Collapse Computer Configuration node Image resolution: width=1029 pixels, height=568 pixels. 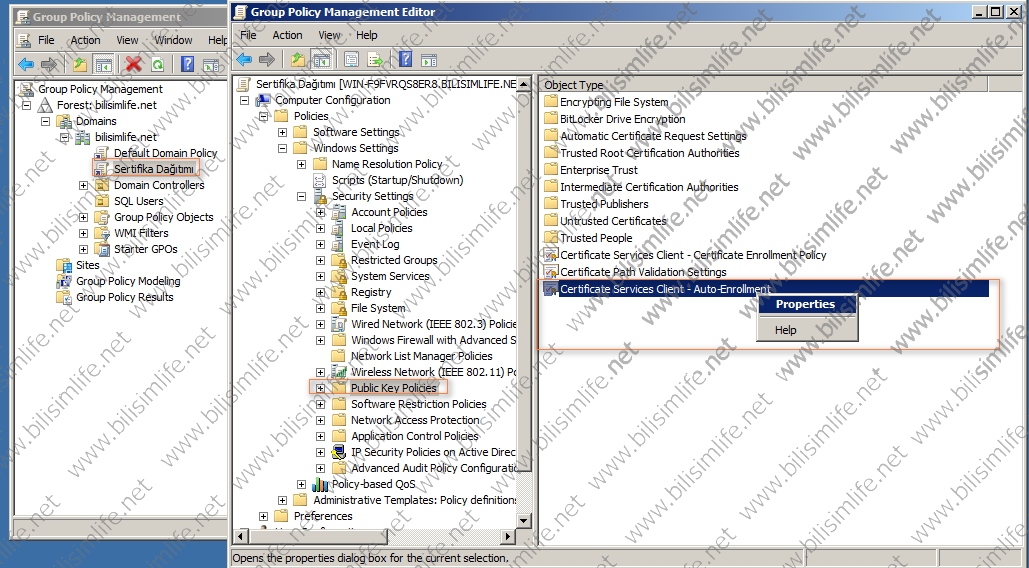[x=244, y=100]
